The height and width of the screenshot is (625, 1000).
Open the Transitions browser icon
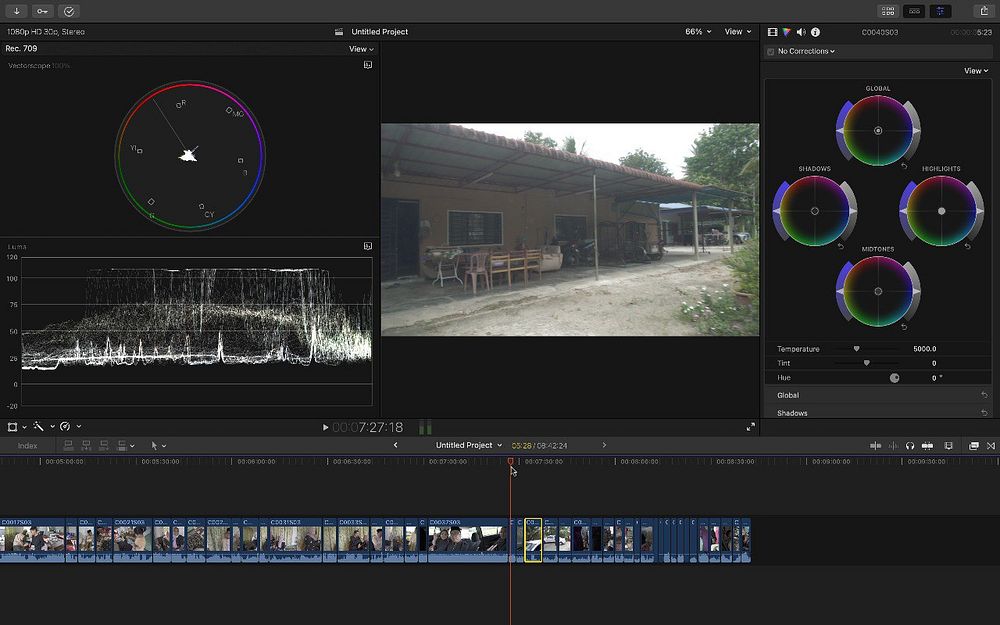tap(991, 445)
